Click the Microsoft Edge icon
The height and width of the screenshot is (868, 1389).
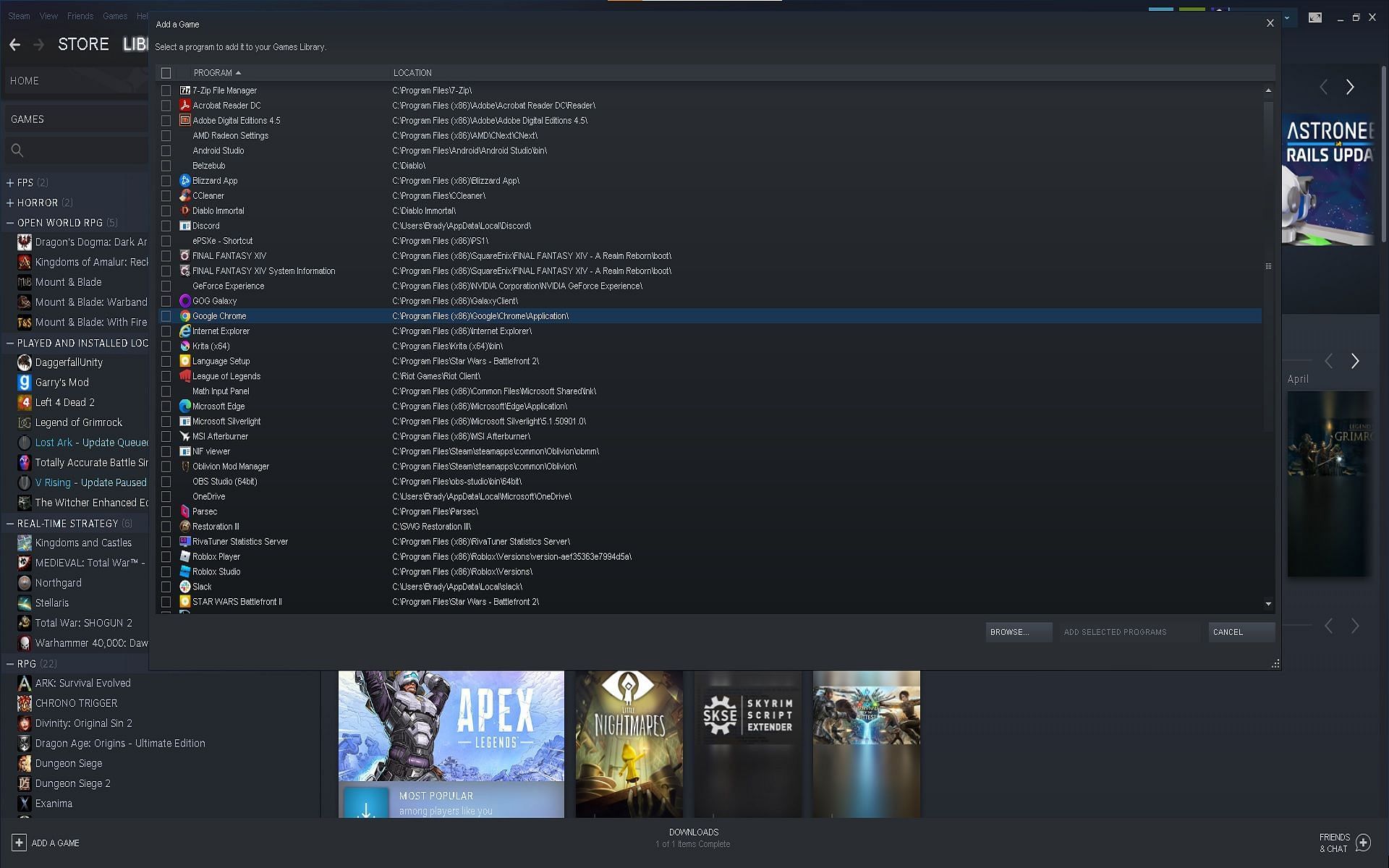click(184, 407)
